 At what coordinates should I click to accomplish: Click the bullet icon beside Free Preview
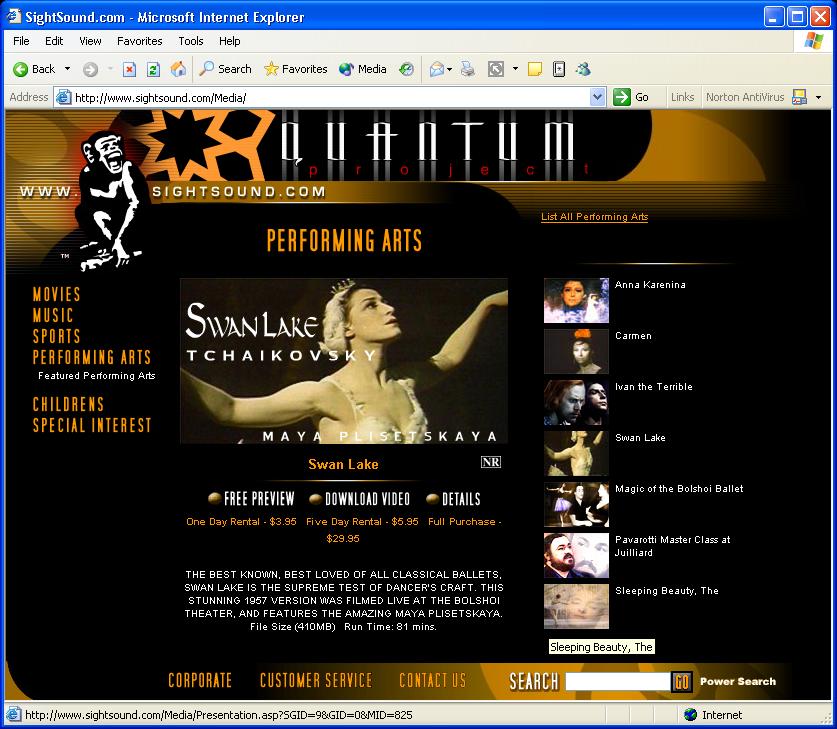click(x=215, y=498)
